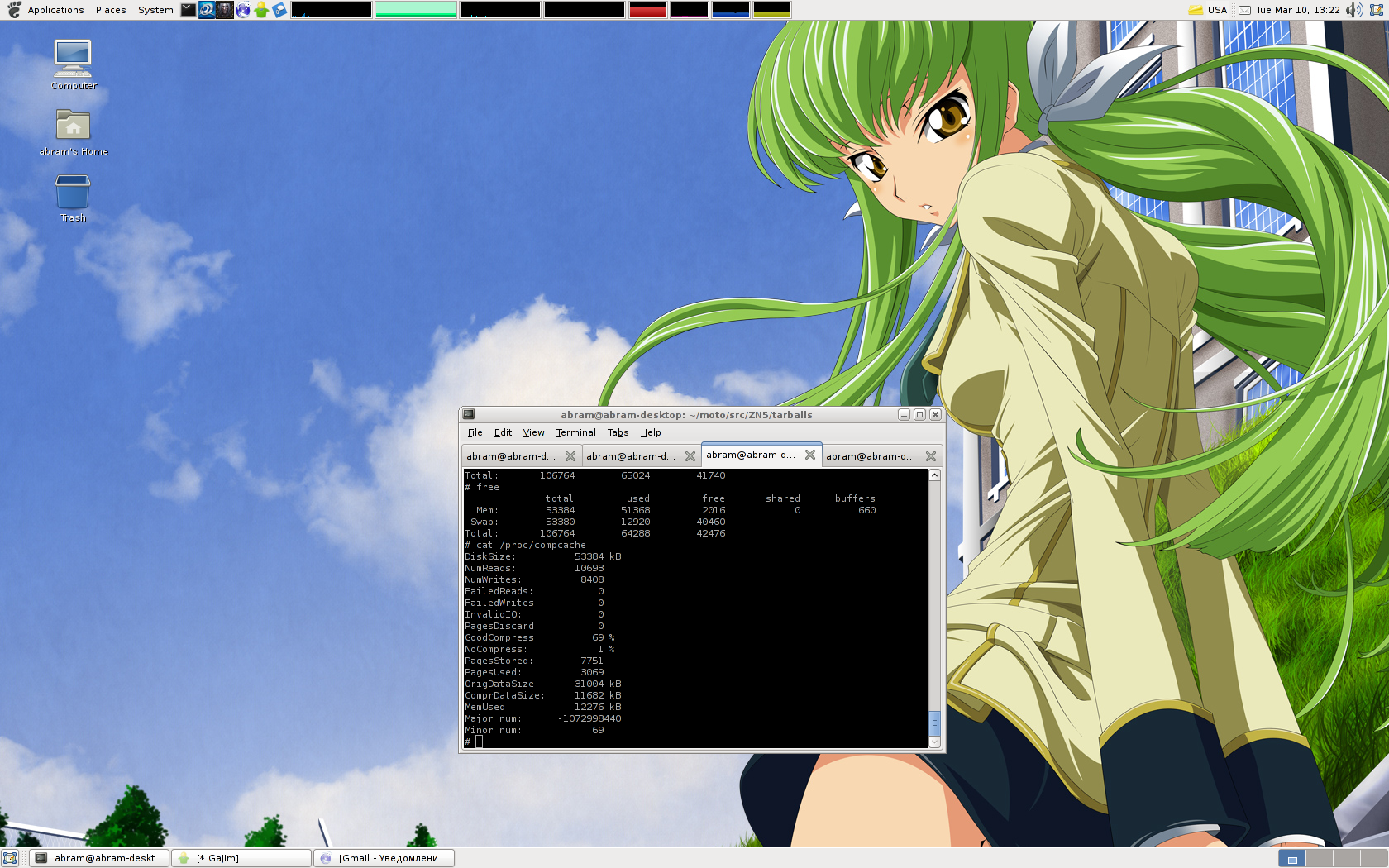
Task: Click the terminal scrollbar down arrow
Action: coord(934,742)
